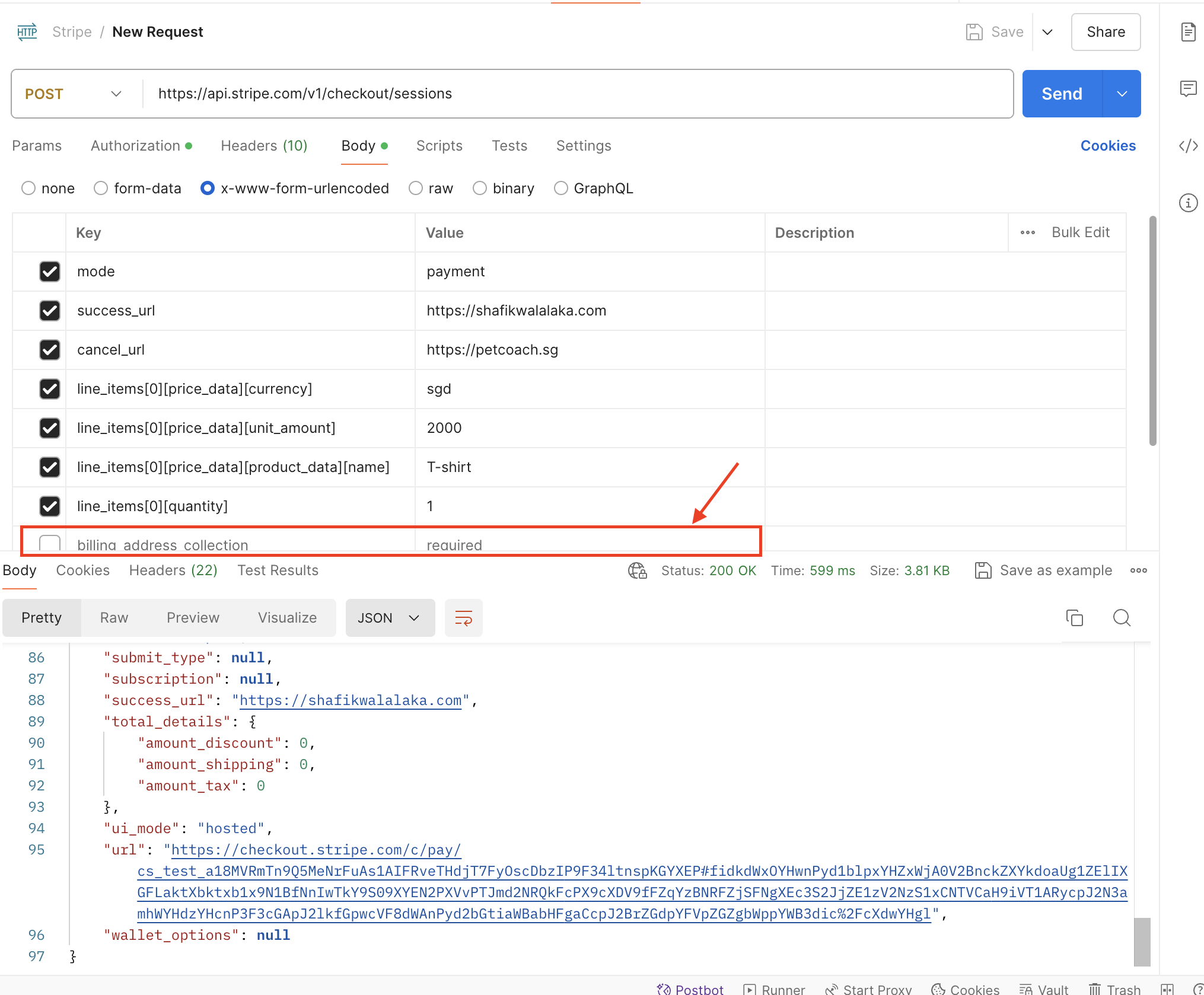
Task: Click the network globe icon beside Status
Action: tap(638, 570)
